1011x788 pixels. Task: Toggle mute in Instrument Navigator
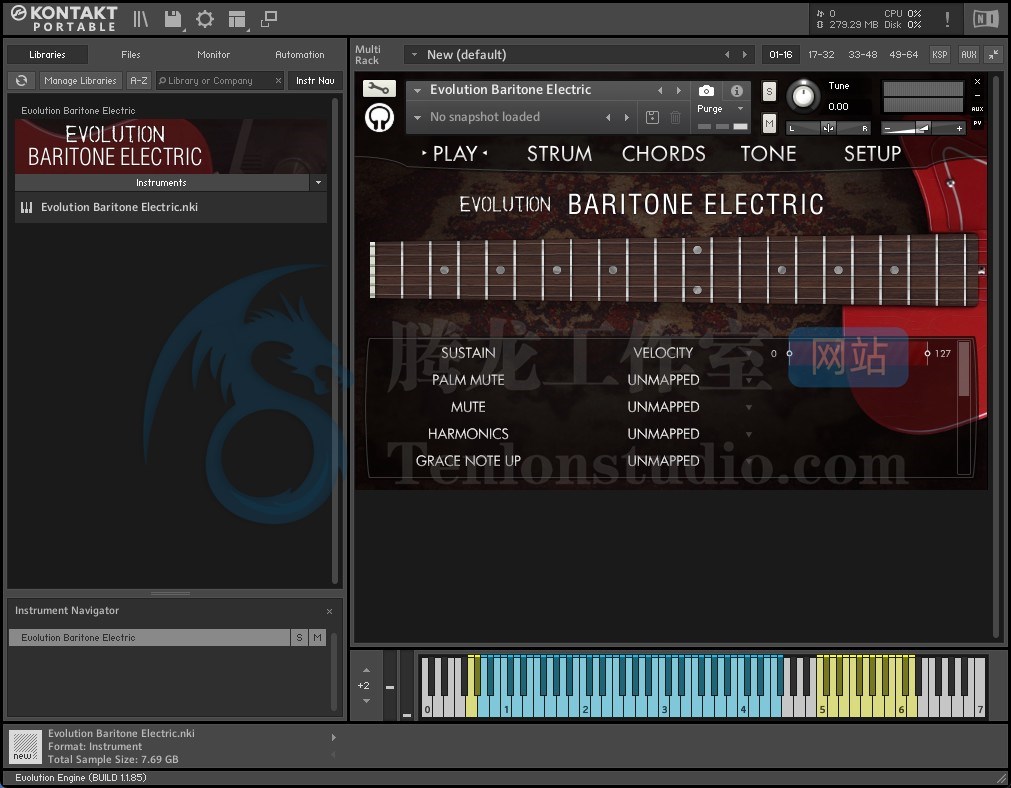coord(317,638)
